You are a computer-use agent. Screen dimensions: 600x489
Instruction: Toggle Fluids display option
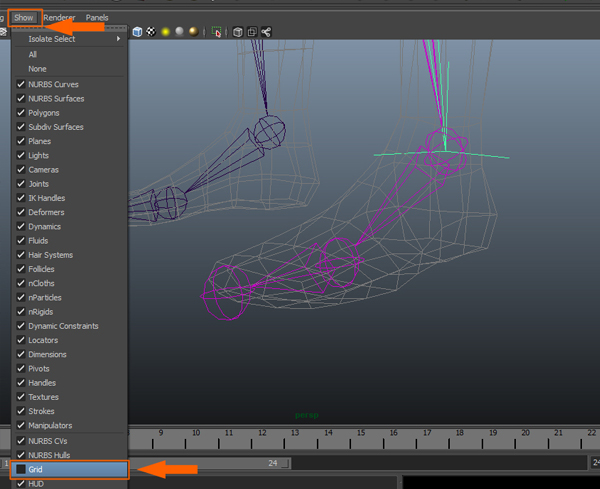tap(69, 241)
